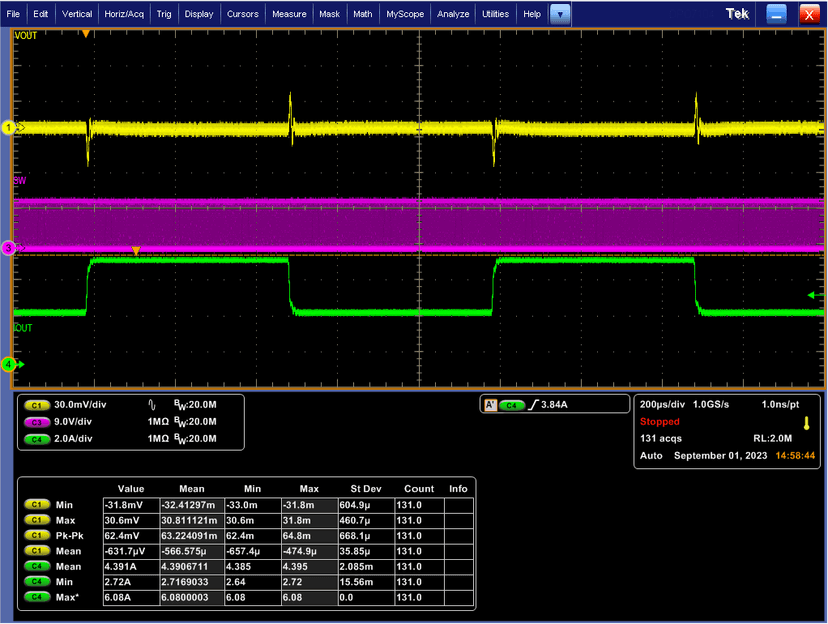Click the trigger level arrow on right edge
Image resolution: width=828 pixels, height=624 pixels.
pyautogui.click(x=813, y=296)
